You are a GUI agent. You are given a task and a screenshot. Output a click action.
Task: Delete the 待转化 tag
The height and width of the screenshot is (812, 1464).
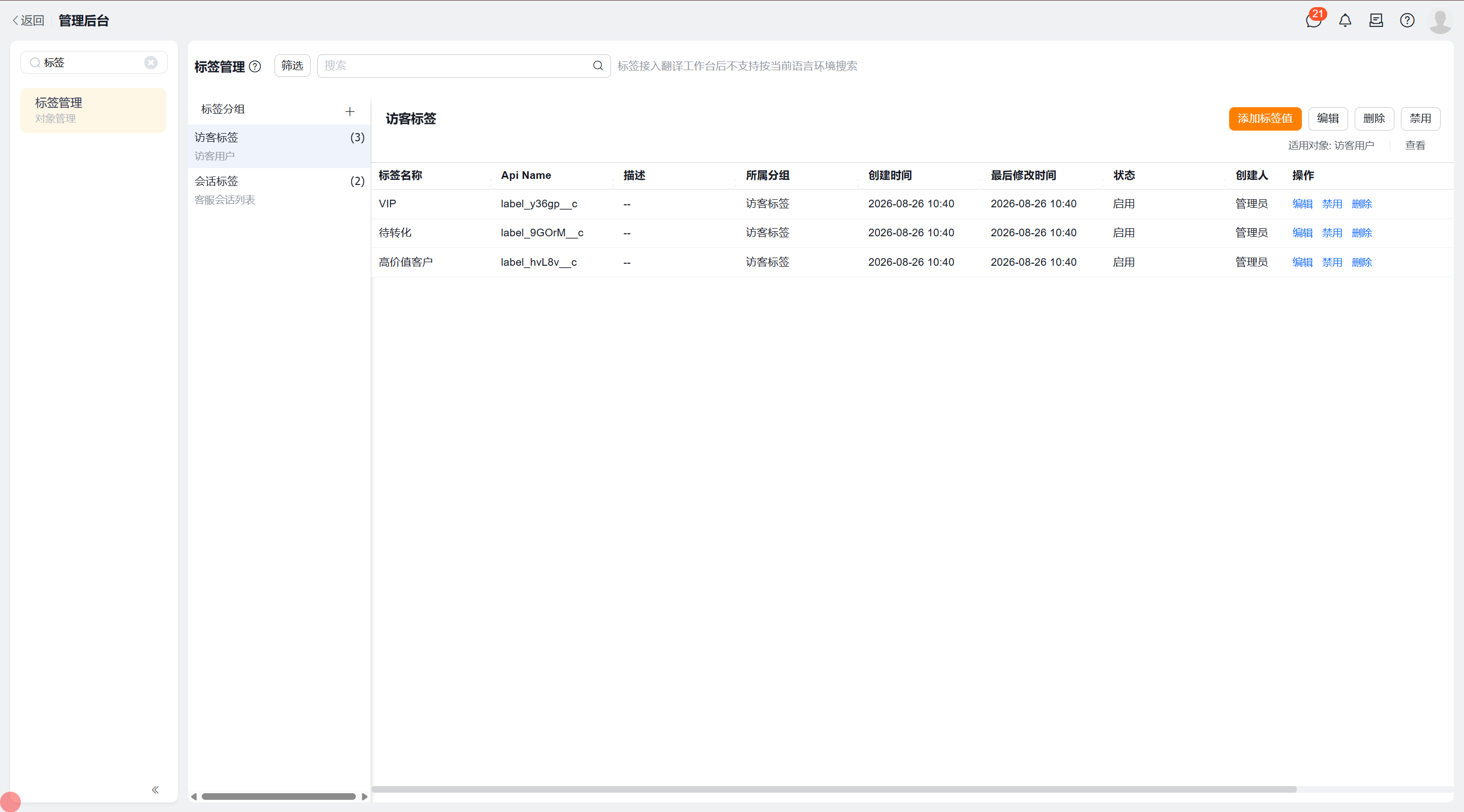[x=1361, y=233]
